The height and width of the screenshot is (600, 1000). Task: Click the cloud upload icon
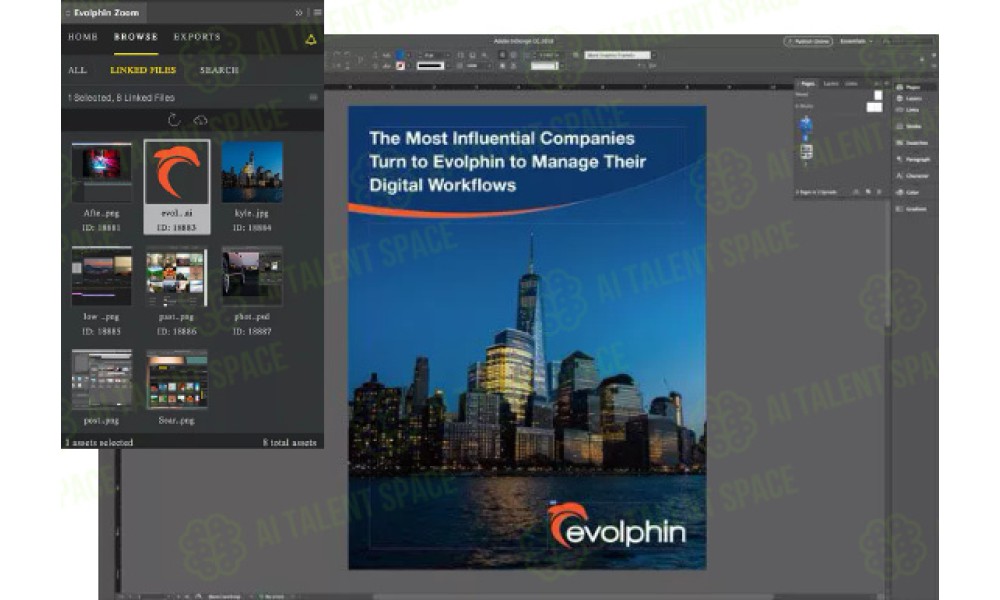coord(200,120)
